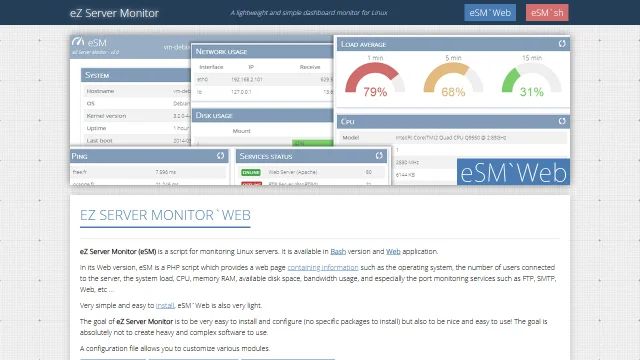This screenshot has height=360, width=640.
Task: Click the 'Last boot' row label
Action: pos(100,140)
